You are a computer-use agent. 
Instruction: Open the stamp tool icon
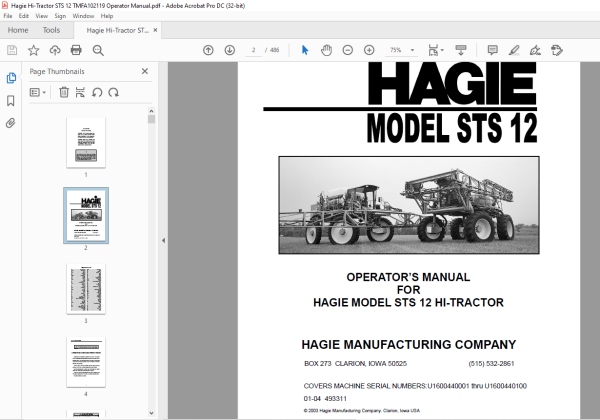pos(557,50)
